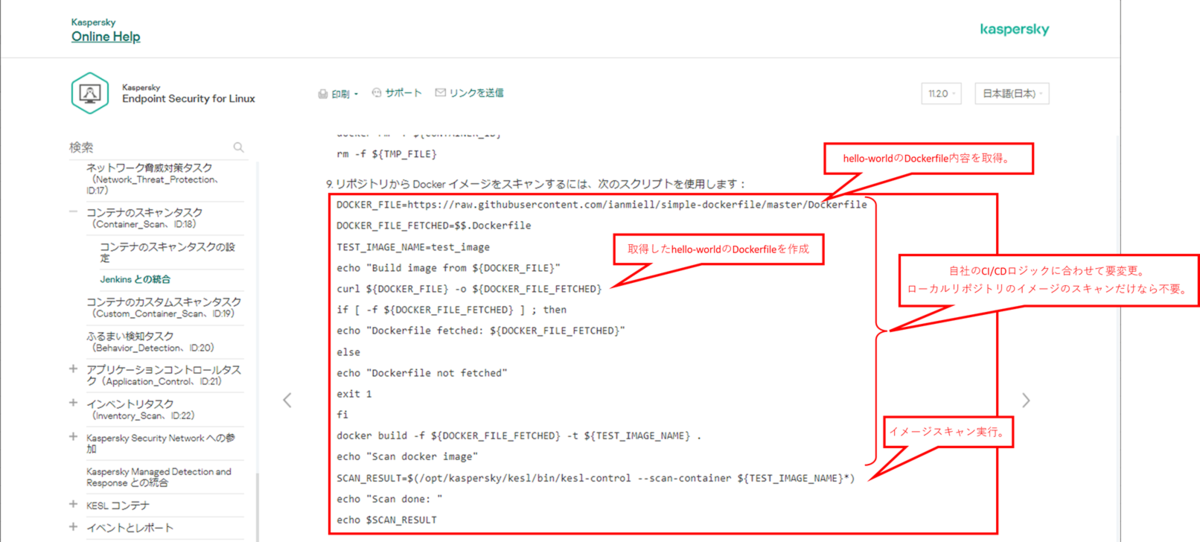Open the Online Help home link

tap(105, 37)
